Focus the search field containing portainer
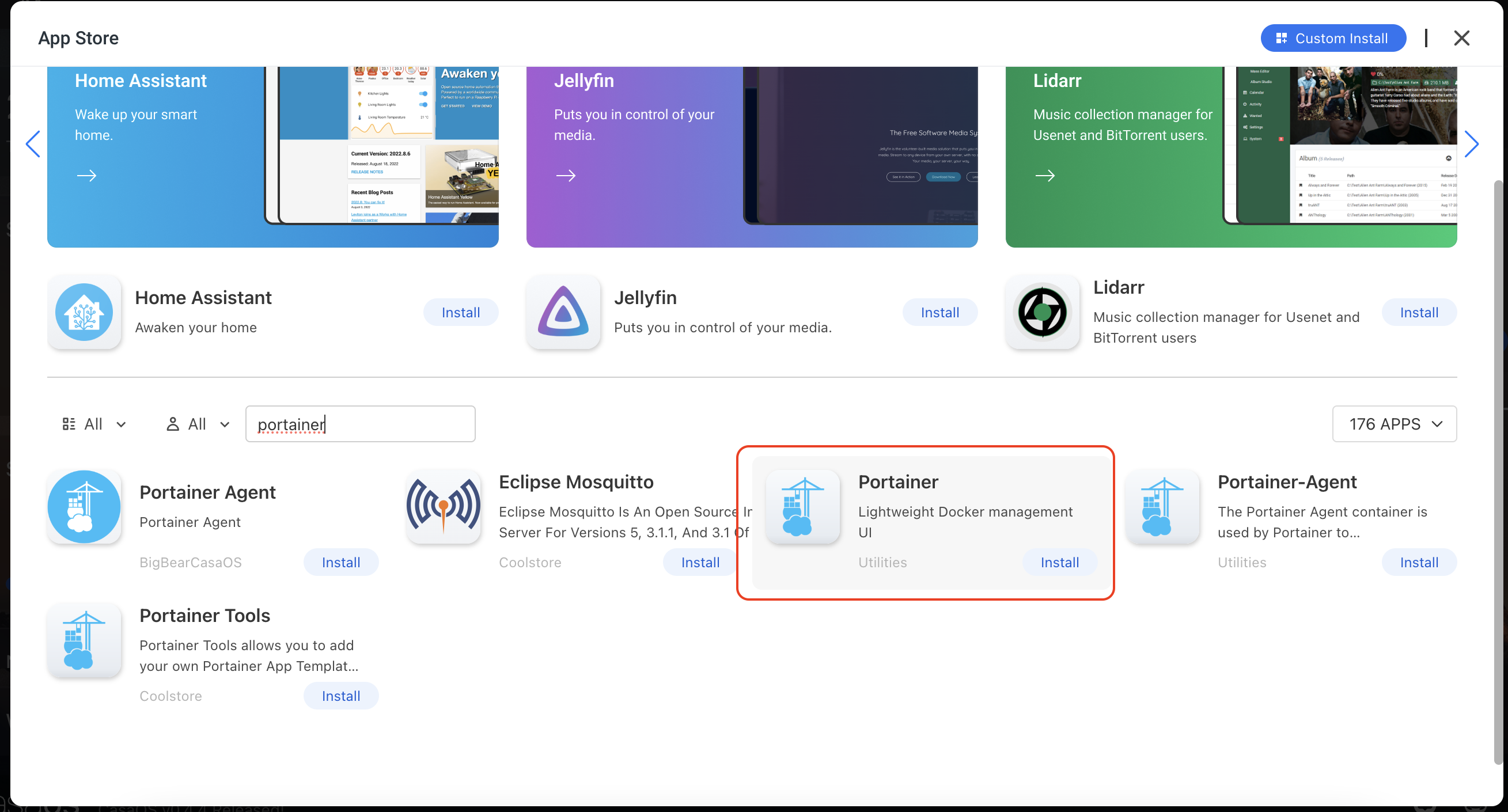Image resolution: width=1508 pixels, height=812 pixels. point(360,424)
